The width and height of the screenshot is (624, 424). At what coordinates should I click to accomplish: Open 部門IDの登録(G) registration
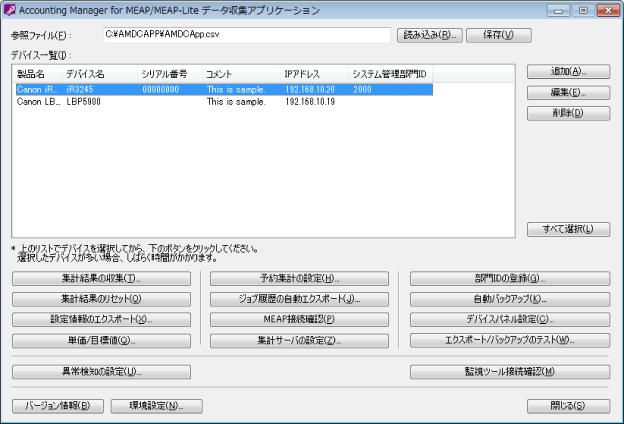pyautogui.click(x=510, y=278)
